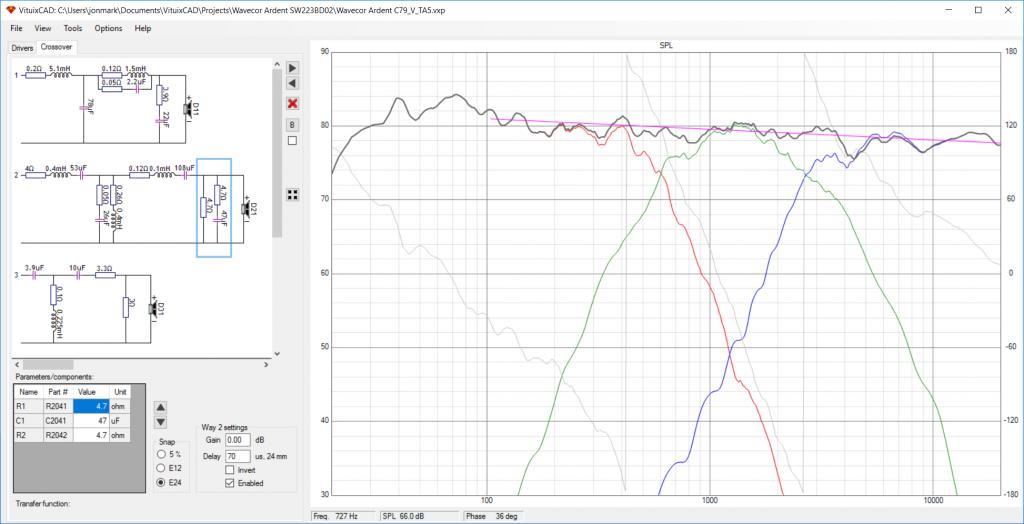The image size is (1024, 524).
Task: Open the Help menu
Action: (x=142, y=28)
